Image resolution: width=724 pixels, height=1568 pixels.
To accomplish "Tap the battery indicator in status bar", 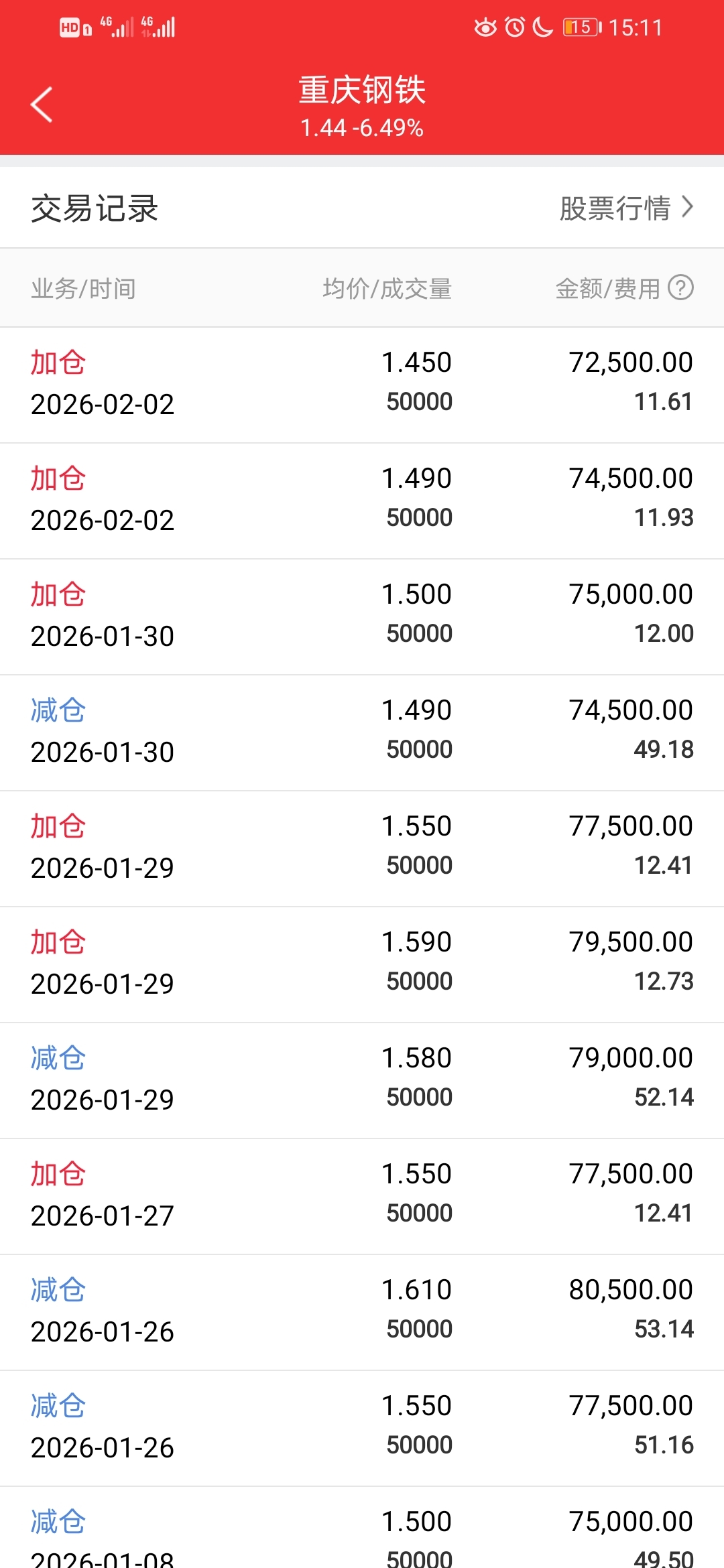I will point(582,27).
